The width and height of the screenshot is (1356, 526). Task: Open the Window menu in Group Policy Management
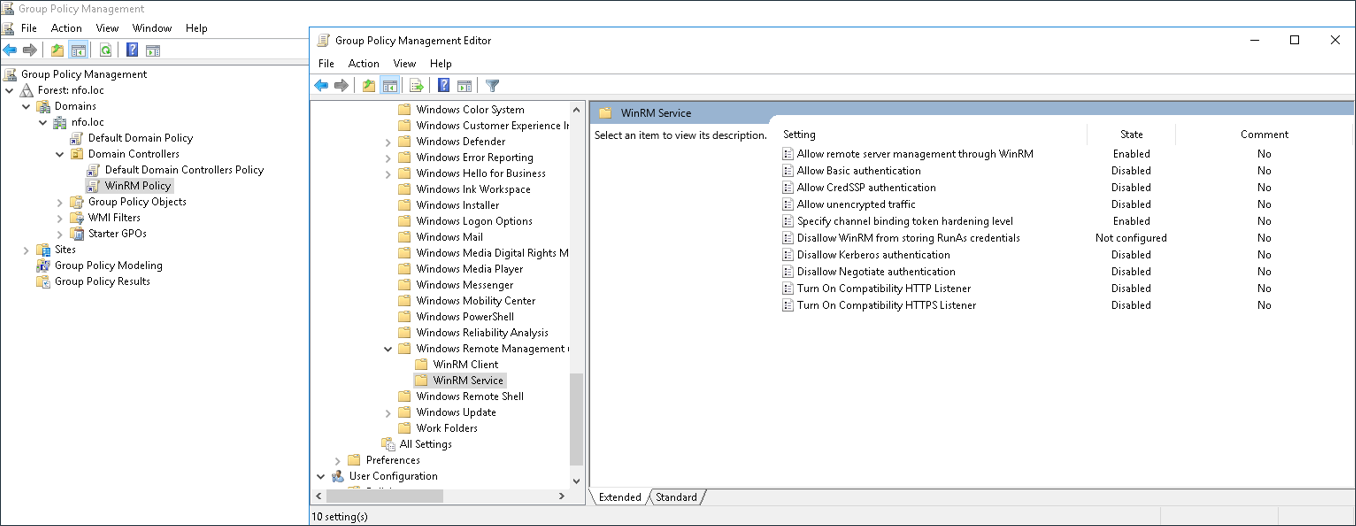(152, 28)
